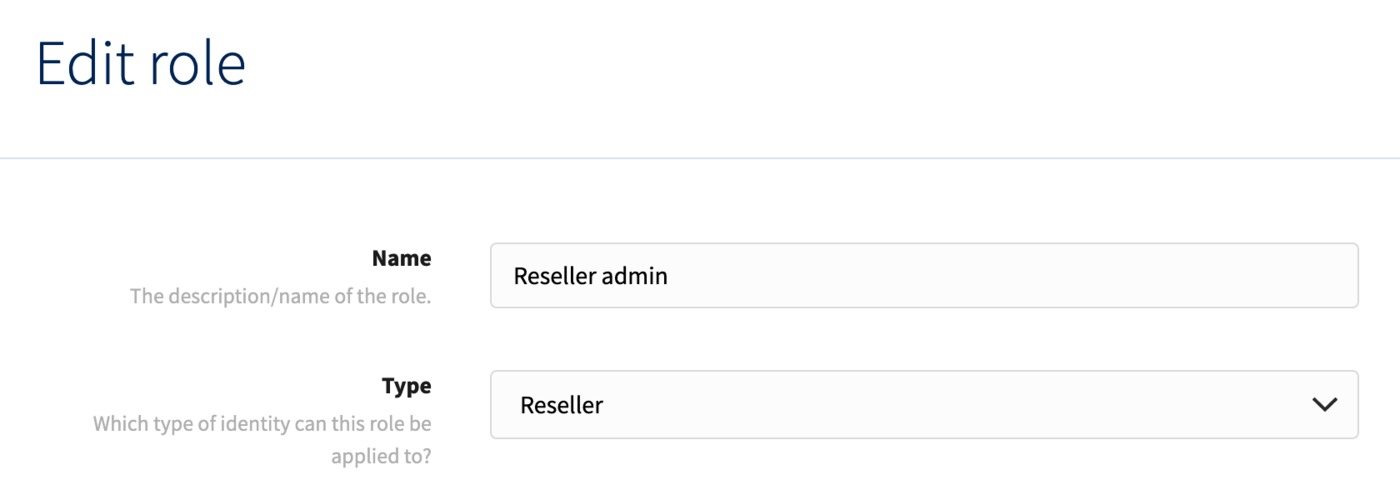
Task: Place cursor after 'admin' in Name field
Action: (669, 276)
